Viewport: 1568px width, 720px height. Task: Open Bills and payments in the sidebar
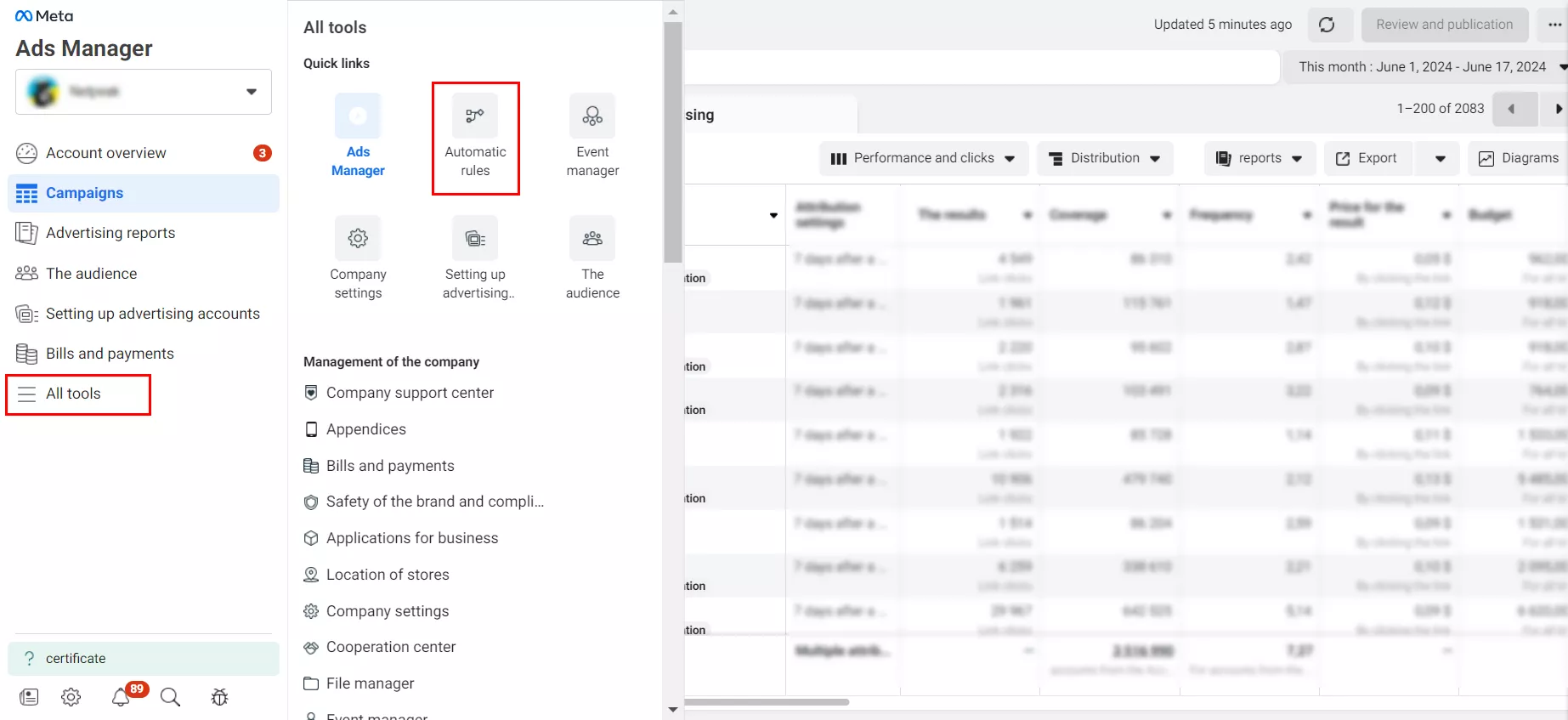pos(144,354)
